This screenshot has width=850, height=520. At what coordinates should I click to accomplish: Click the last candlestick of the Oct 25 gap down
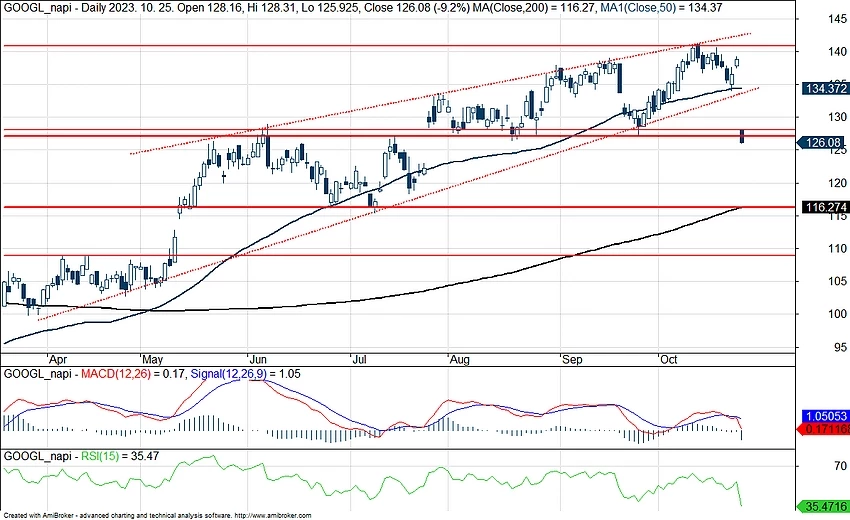tap(742, 136)
